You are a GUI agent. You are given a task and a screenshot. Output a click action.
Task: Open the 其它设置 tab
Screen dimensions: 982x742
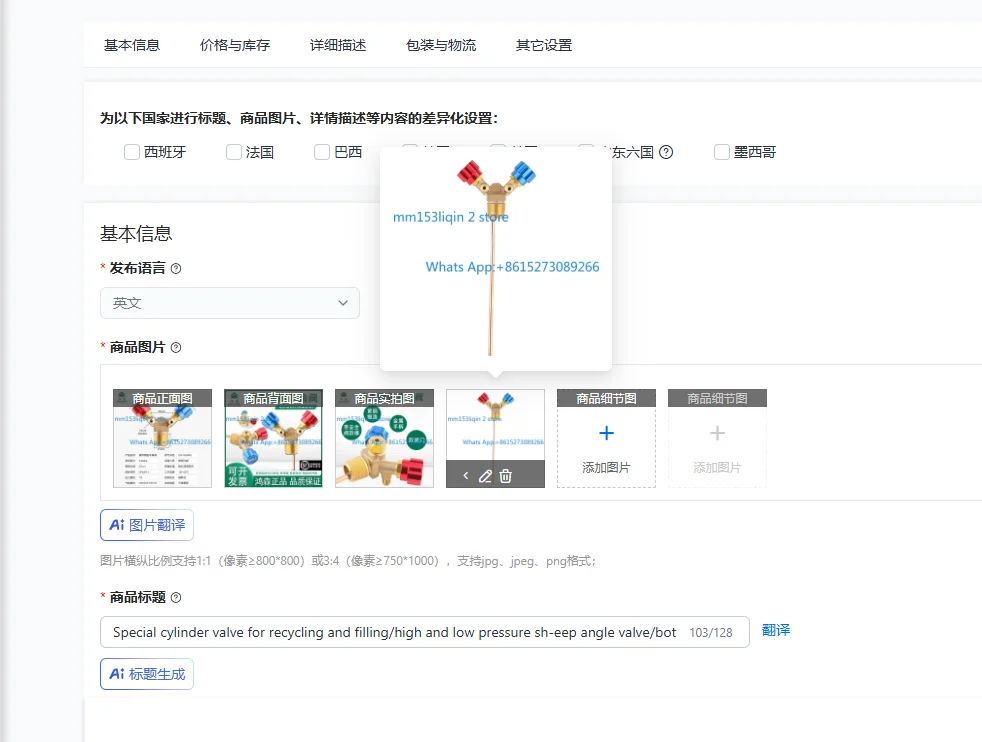tap(544, 45)
